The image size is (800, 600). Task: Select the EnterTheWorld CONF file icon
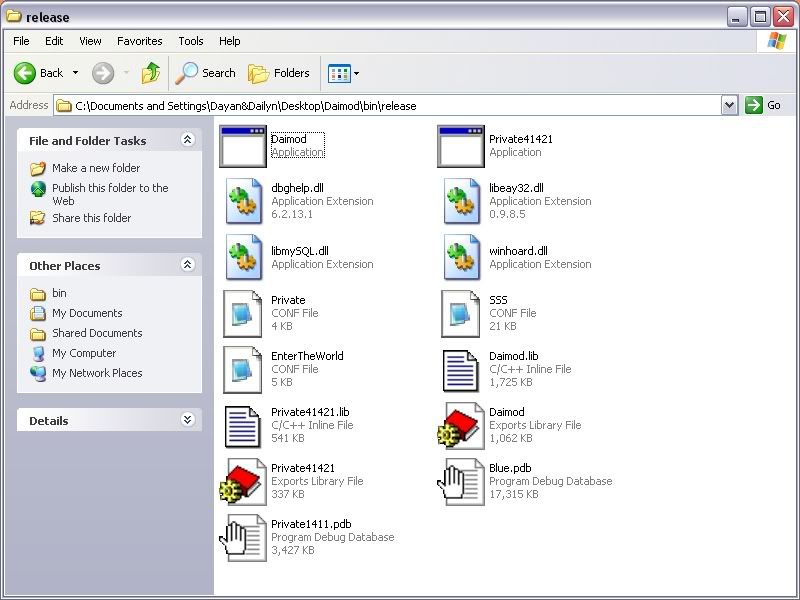coord(243,369)
